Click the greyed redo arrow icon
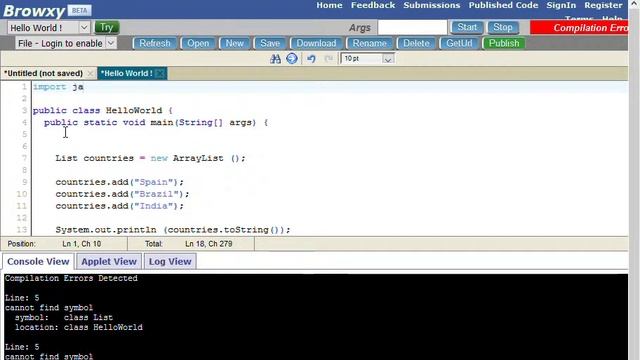Image resolution: width=640 pixels, height=360 pixels. tap(329, 59)
